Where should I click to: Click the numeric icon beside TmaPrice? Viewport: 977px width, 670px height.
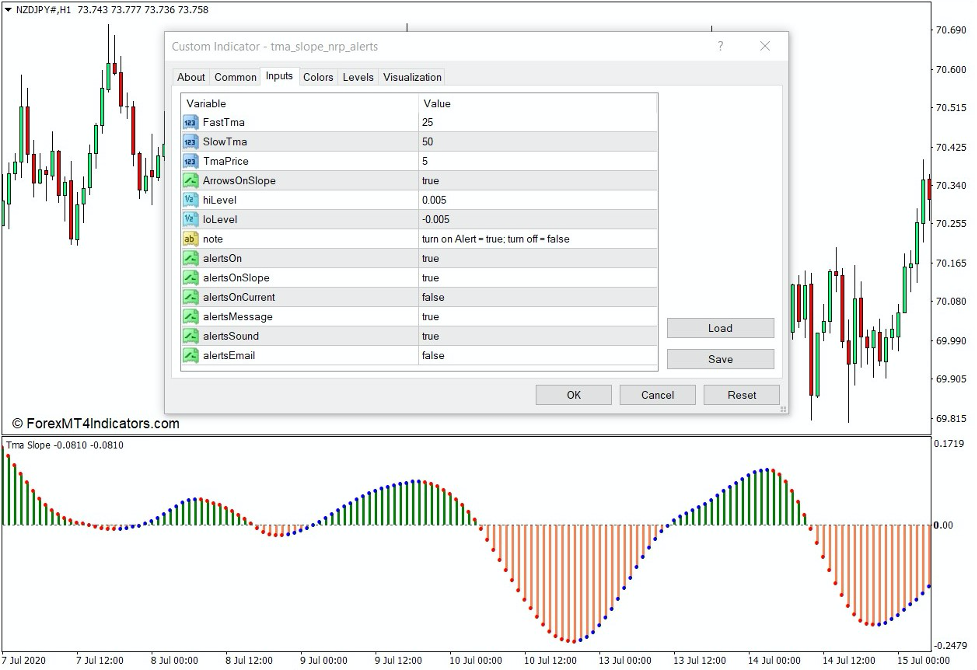[190, 161]
